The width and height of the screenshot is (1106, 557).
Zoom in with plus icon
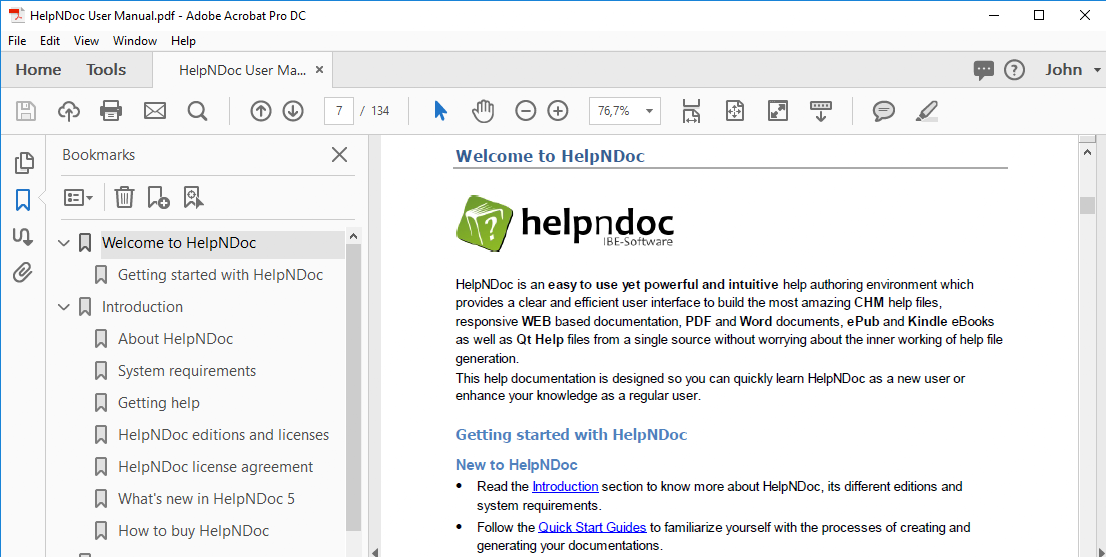coord(558,111)
